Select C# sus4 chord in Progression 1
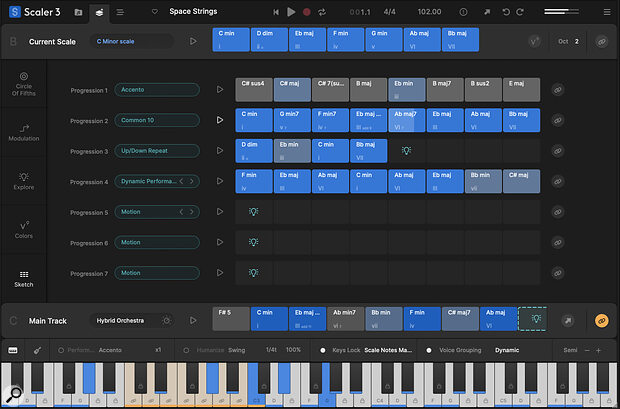Screen dimensions: 620x409 click(254, 90)
